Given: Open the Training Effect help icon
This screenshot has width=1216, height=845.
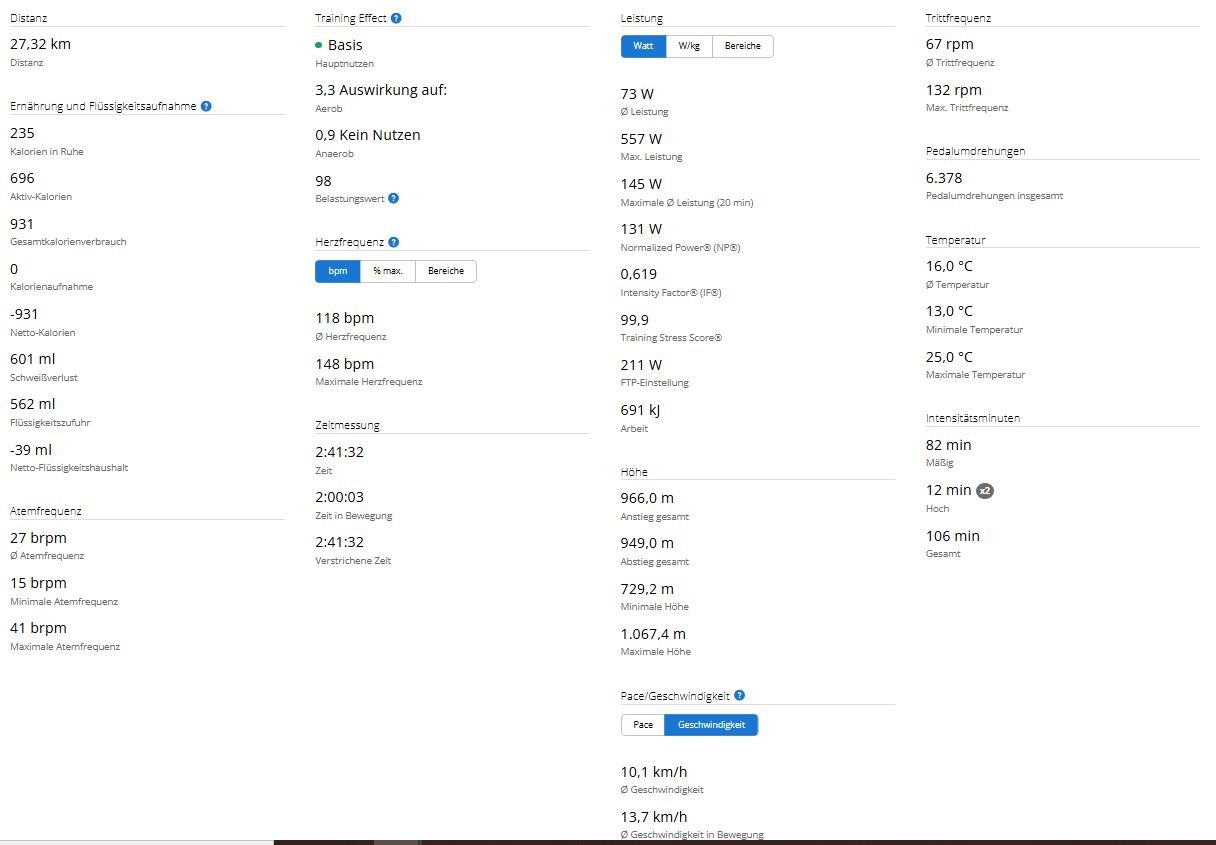Looking at the screenshot, I should click(397, 18).
